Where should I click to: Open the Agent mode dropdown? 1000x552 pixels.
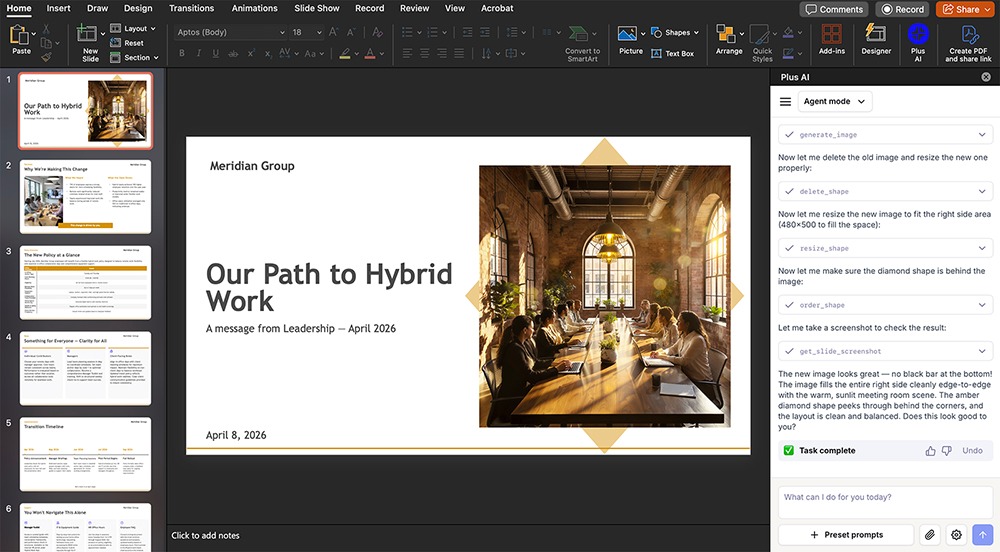[x=835, y=101]
